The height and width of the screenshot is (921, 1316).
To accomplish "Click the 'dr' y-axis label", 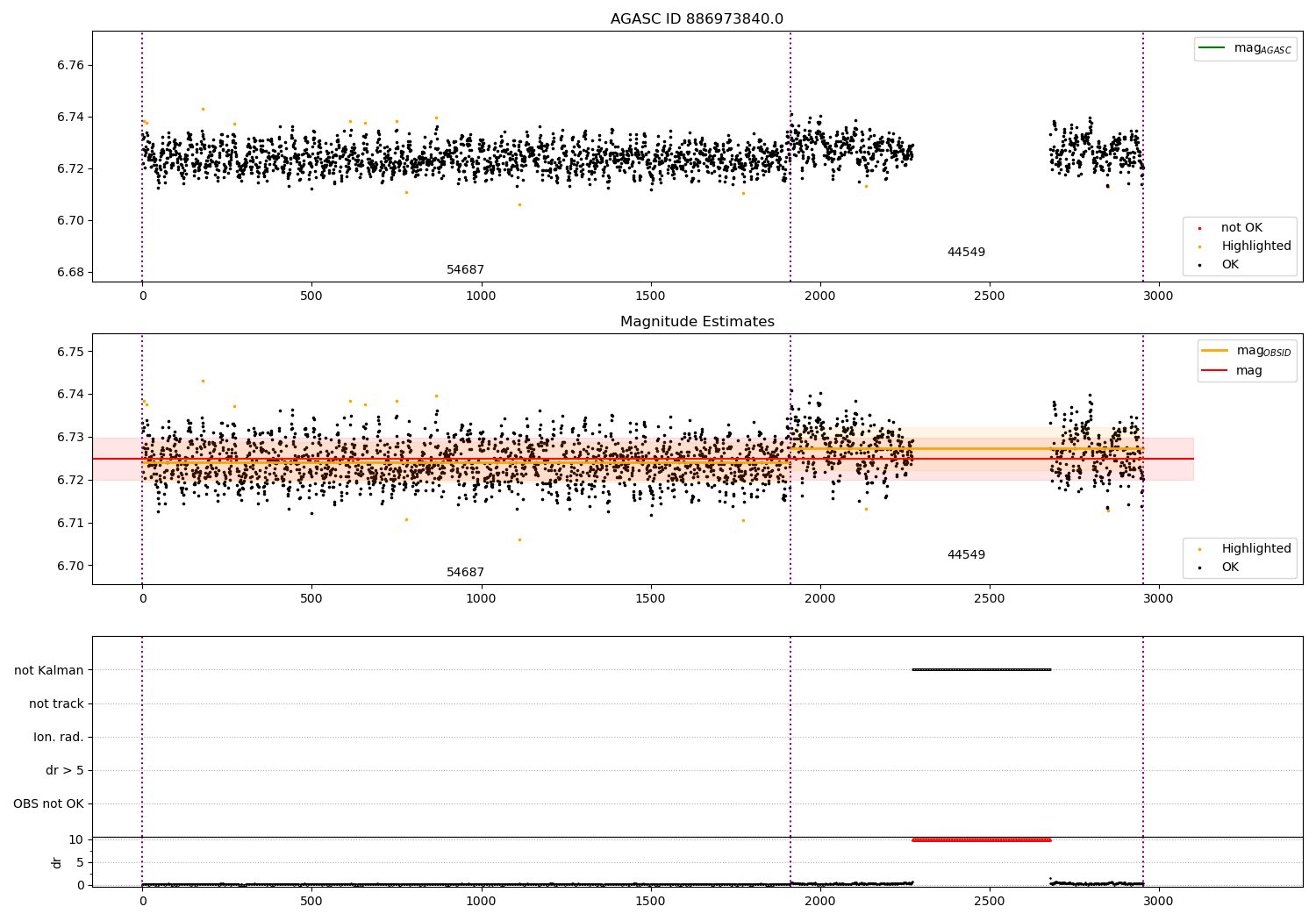I will coord(57,863).
